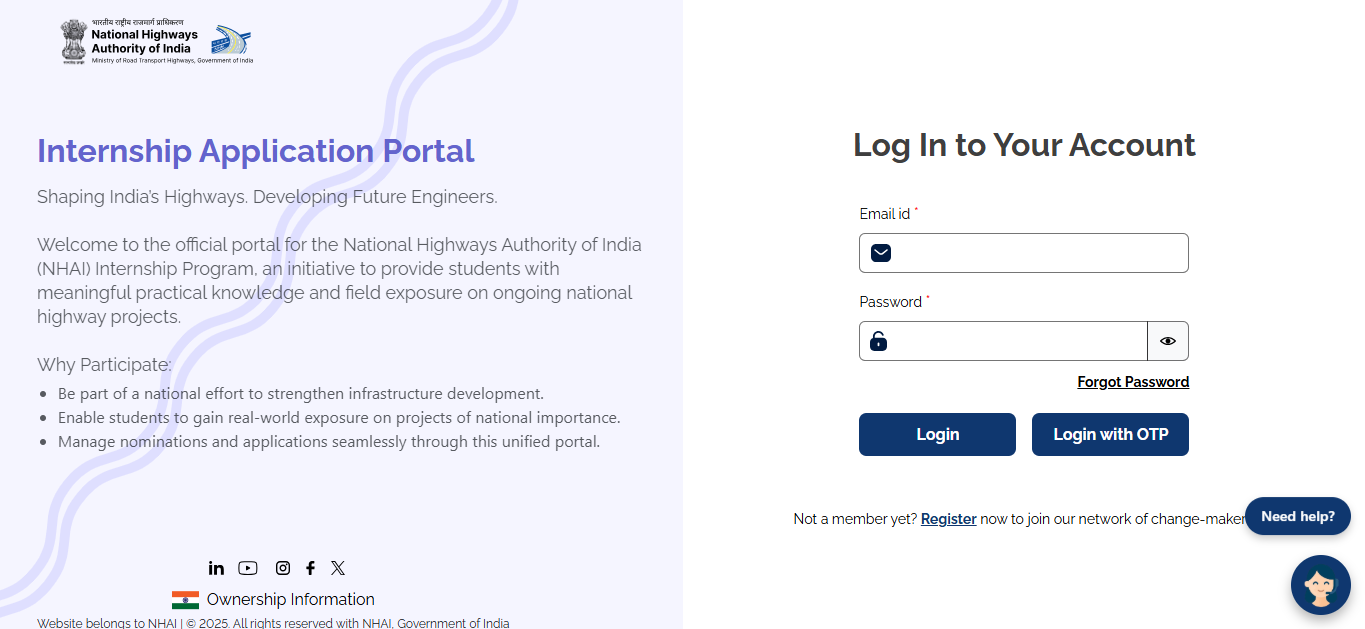Click the Facebook icon
The height and width of the screenshot is (629, 1365).
[310, 567]
